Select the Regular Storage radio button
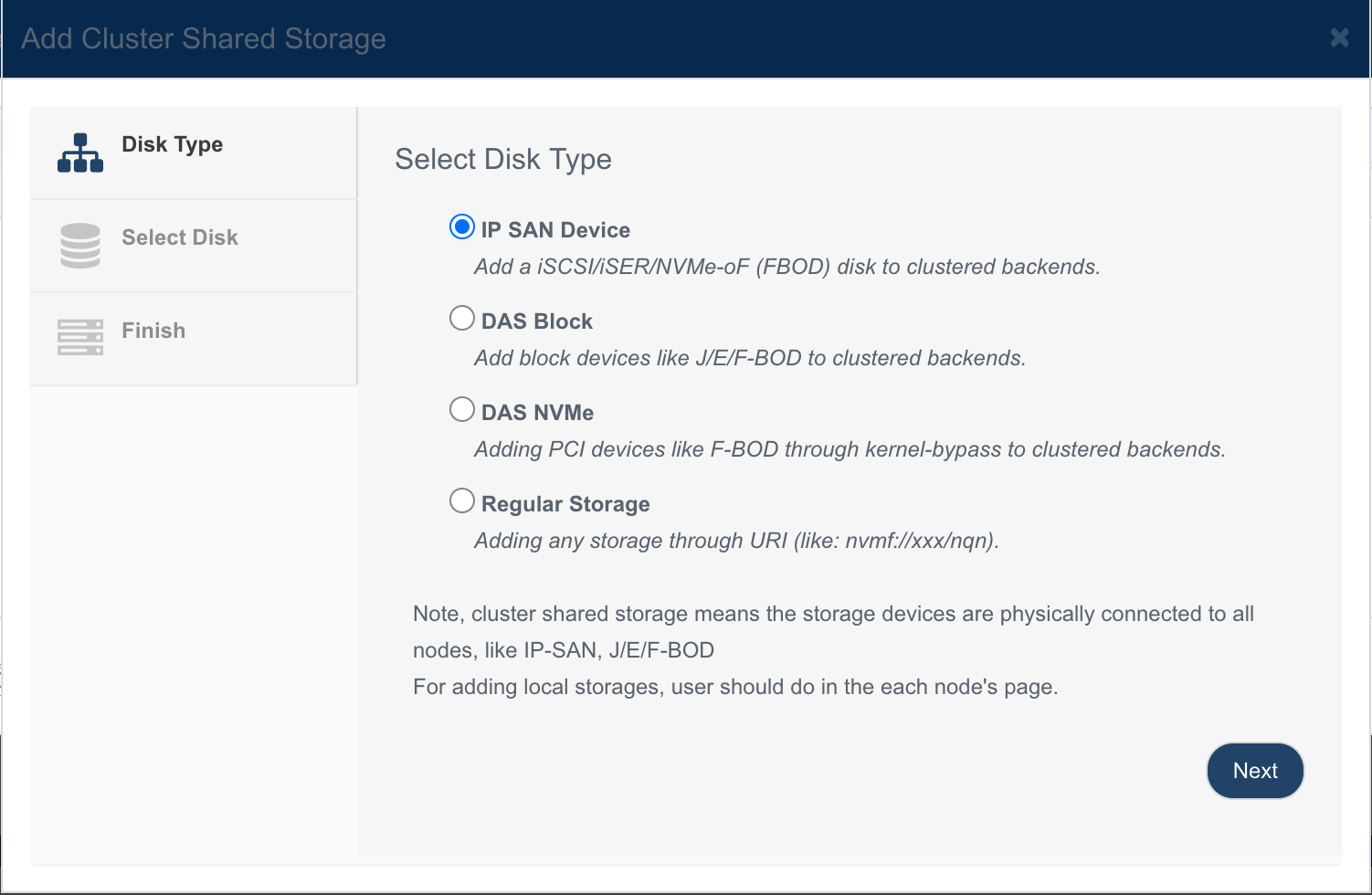The image size is (1372, 895). pyautogui.click(x=462, y=500)
